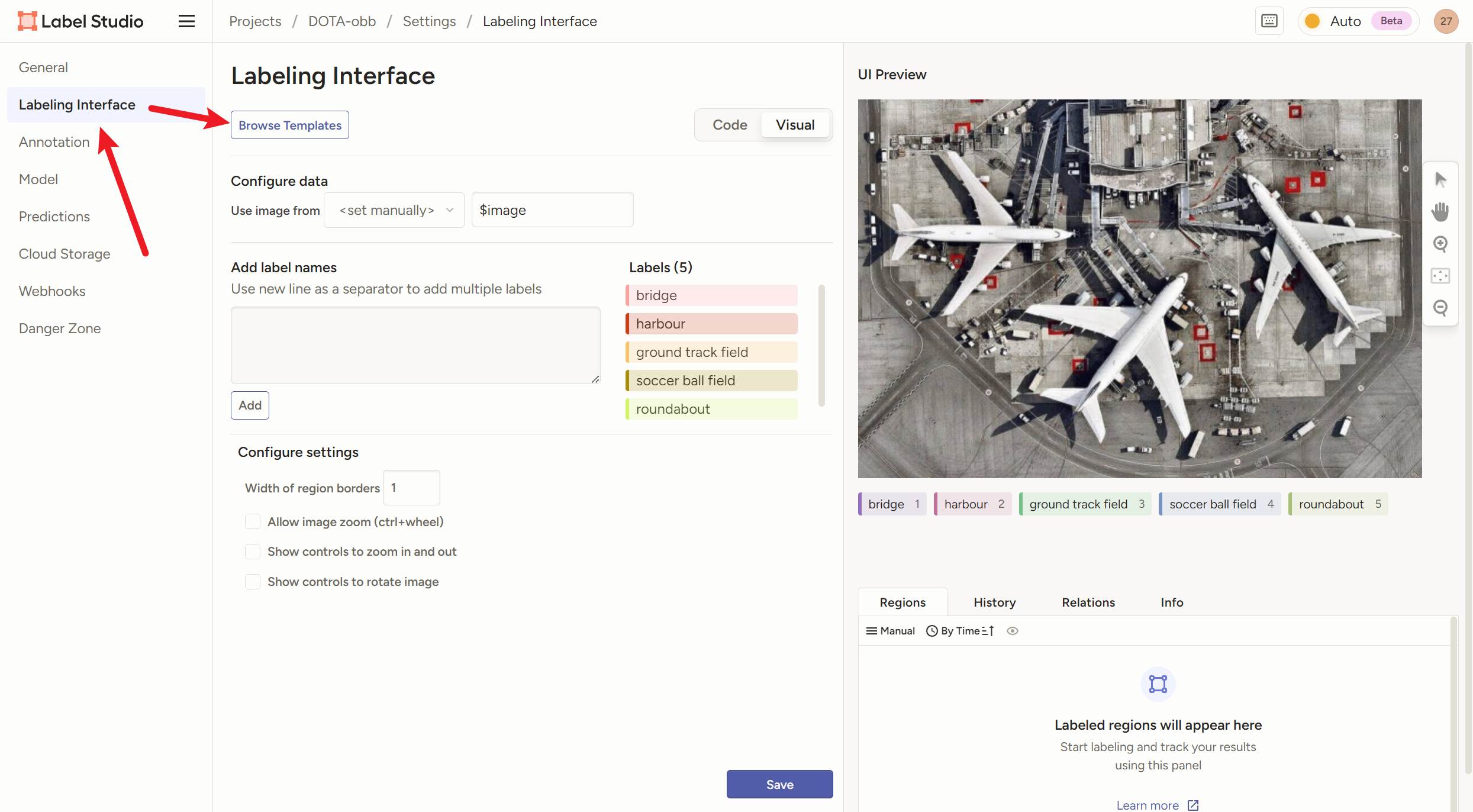The image size is (1473, 812).
Task: Select the pointer selection tool
Action: (x=1440, y=179)
